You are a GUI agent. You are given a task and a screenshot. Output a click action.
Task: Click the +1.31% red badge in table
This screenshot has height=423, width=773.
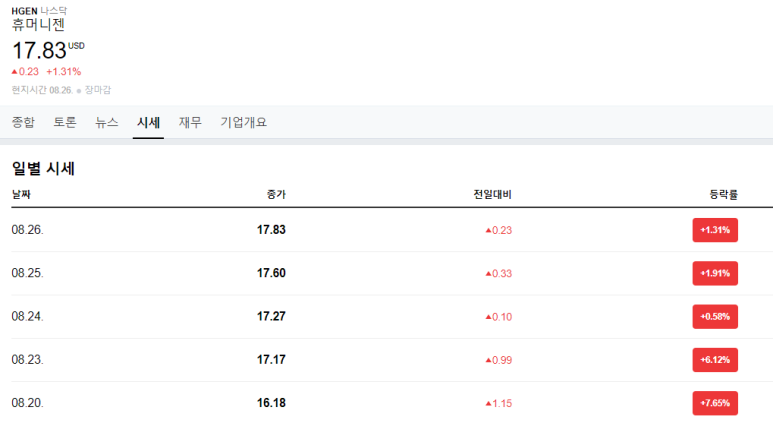[715, 230]
